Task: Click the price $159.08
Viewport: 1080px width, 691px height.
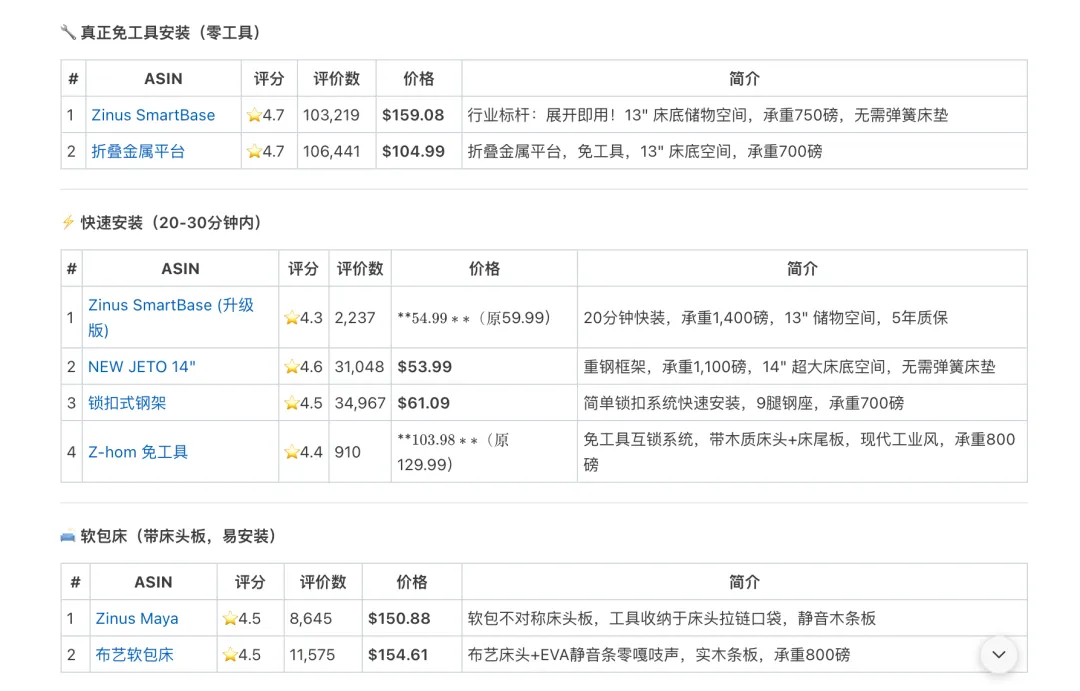Action: click(x=413, y=115)
